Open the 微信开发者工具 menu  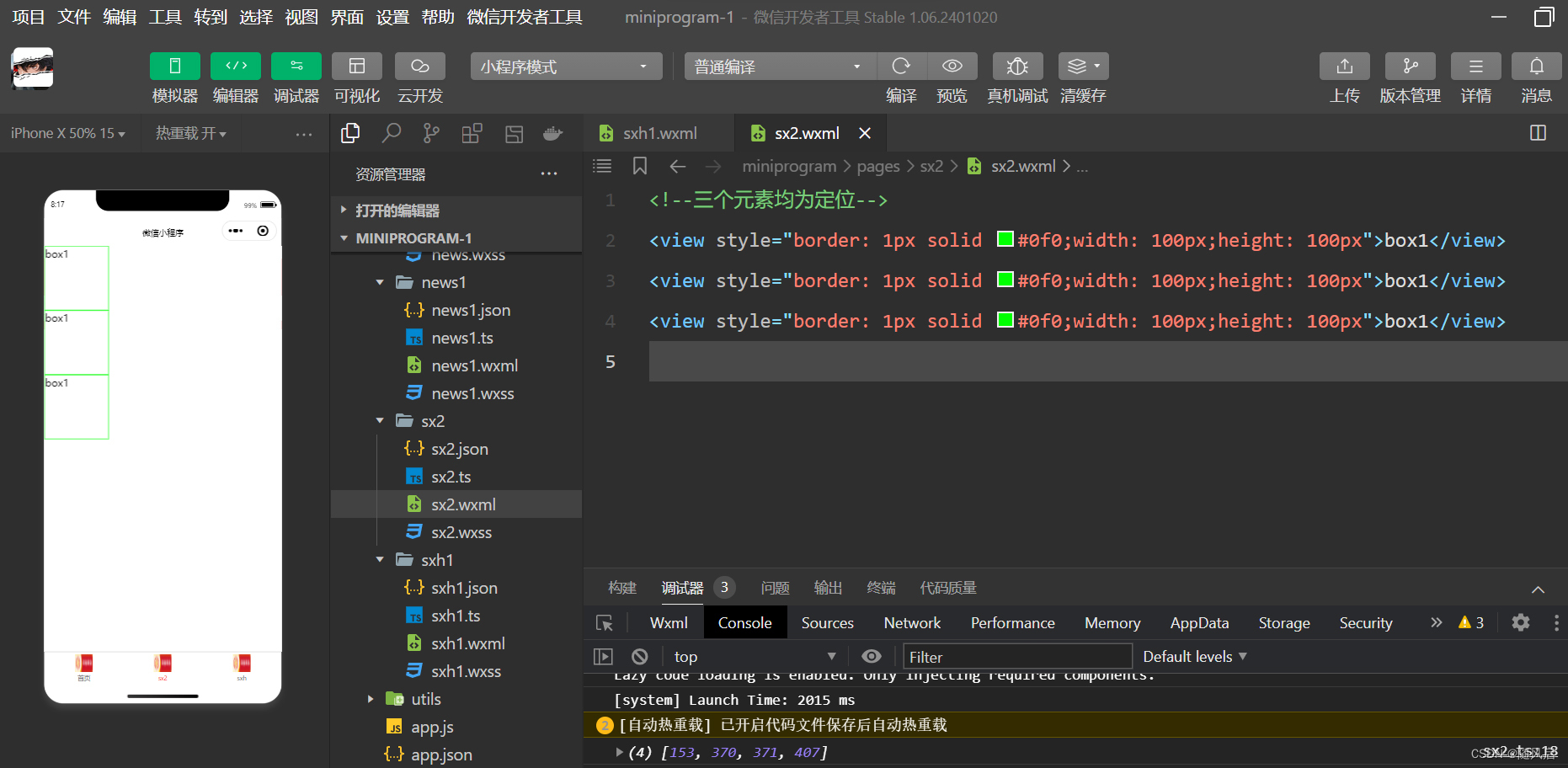525,17
